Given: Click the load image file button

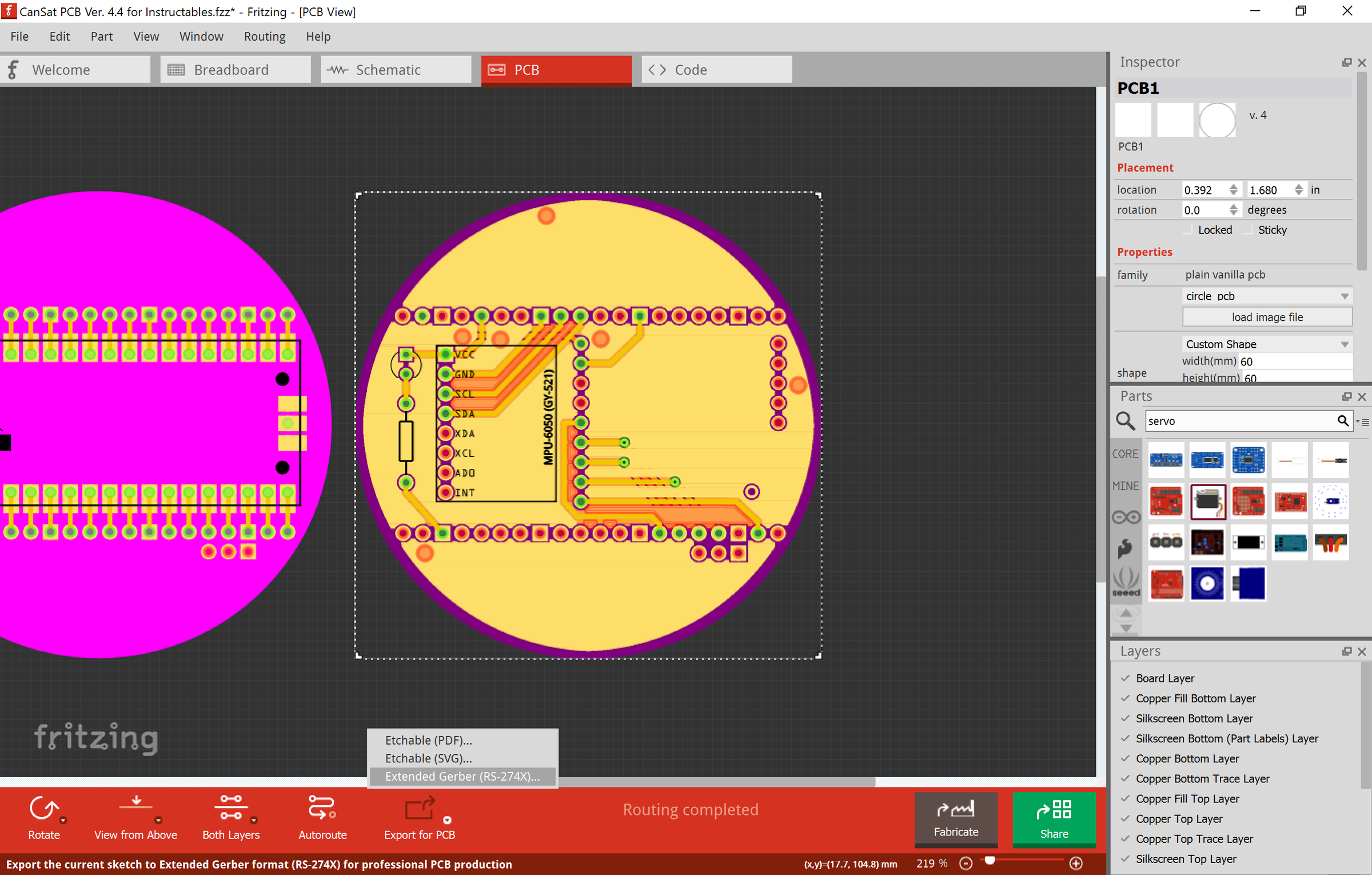Looking at the screenshot, I should (1267, 316).
